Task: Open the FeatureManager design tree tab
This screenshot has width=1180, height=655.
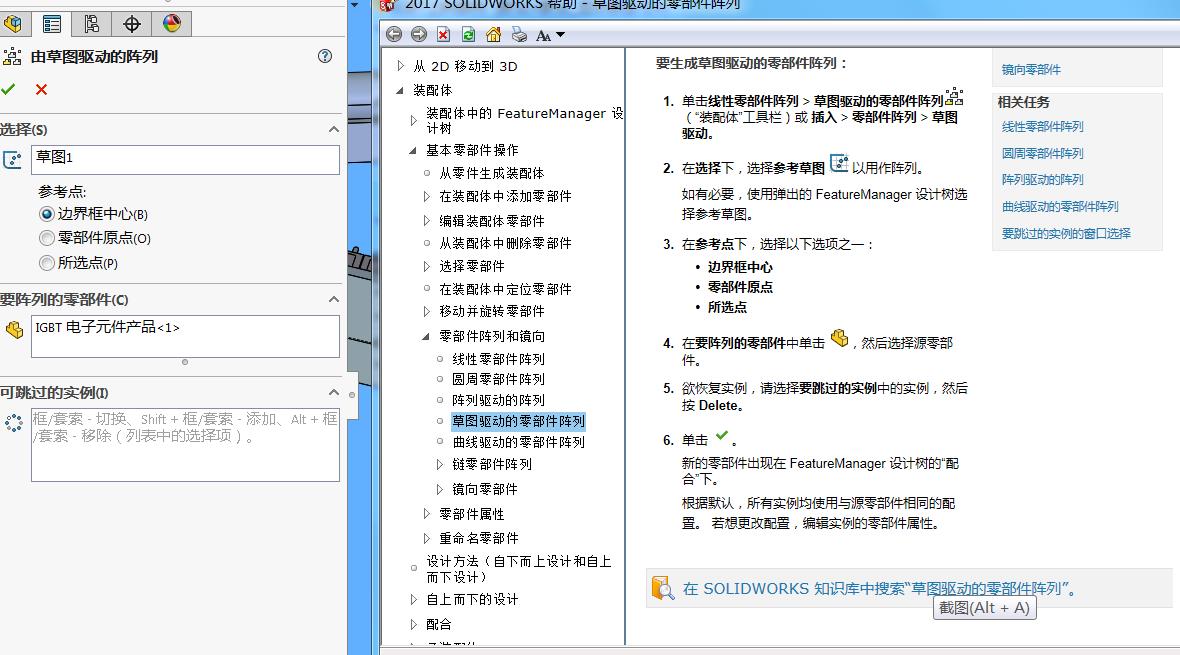Action: tap(13, 24)
